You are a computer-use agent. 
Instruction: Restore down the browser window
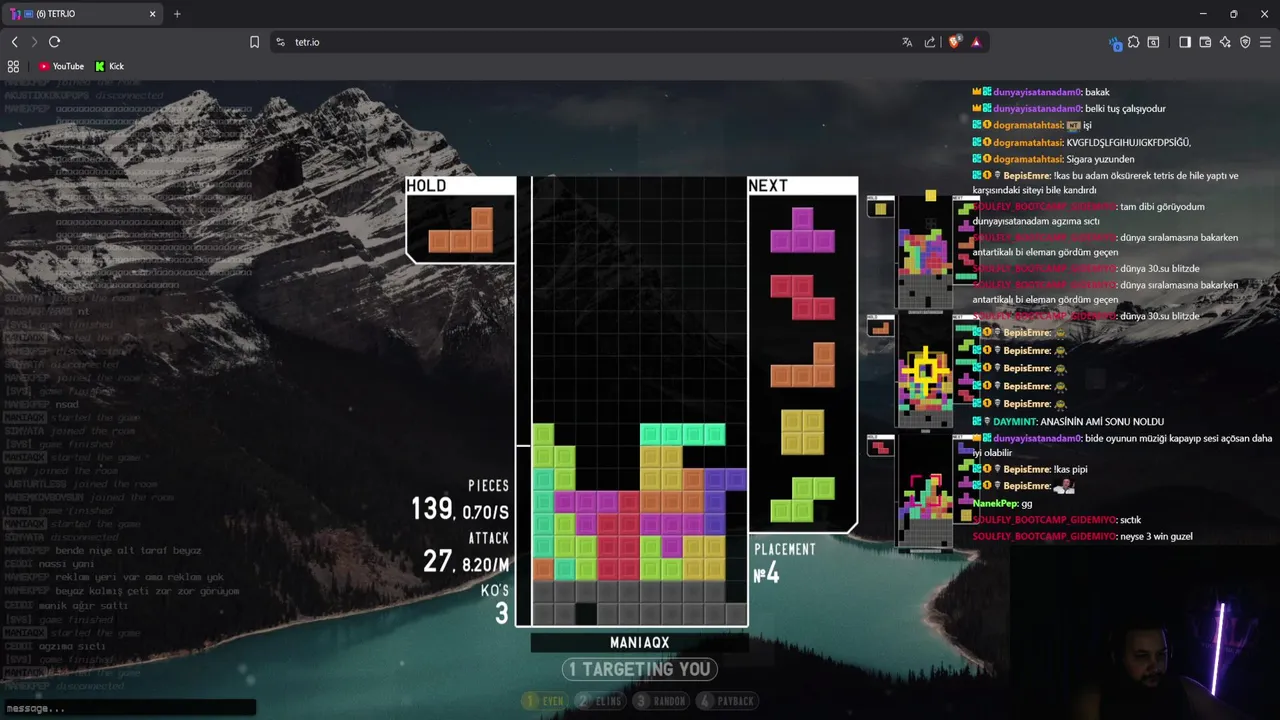coord(1233,14)
